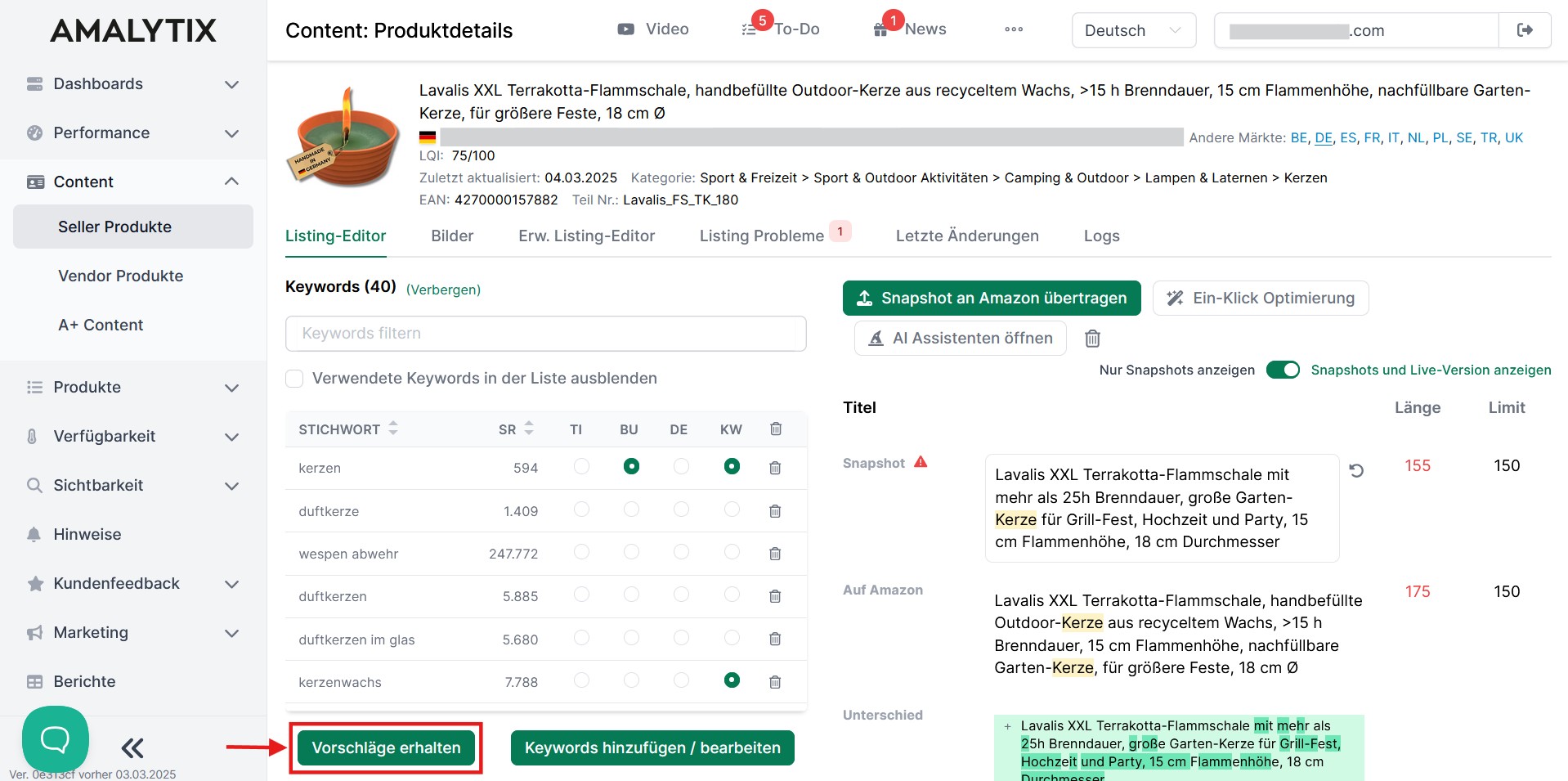Open the AI Assistenten
Image resolution: width=1568 pixels, height=781 pixels.
click(x=961, y=338)
